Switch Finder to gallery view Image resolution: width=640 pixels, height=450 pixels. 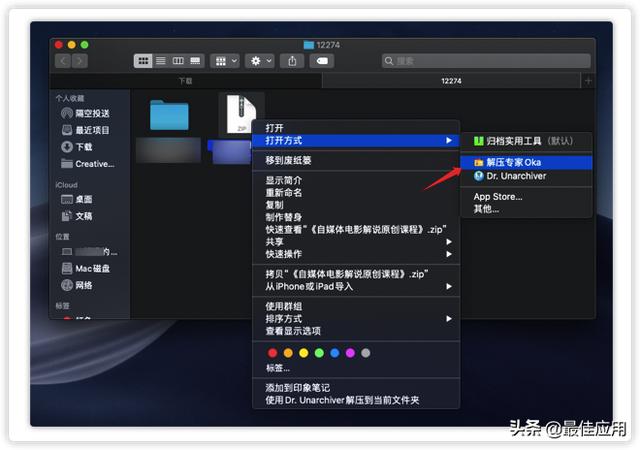point(196,61)
